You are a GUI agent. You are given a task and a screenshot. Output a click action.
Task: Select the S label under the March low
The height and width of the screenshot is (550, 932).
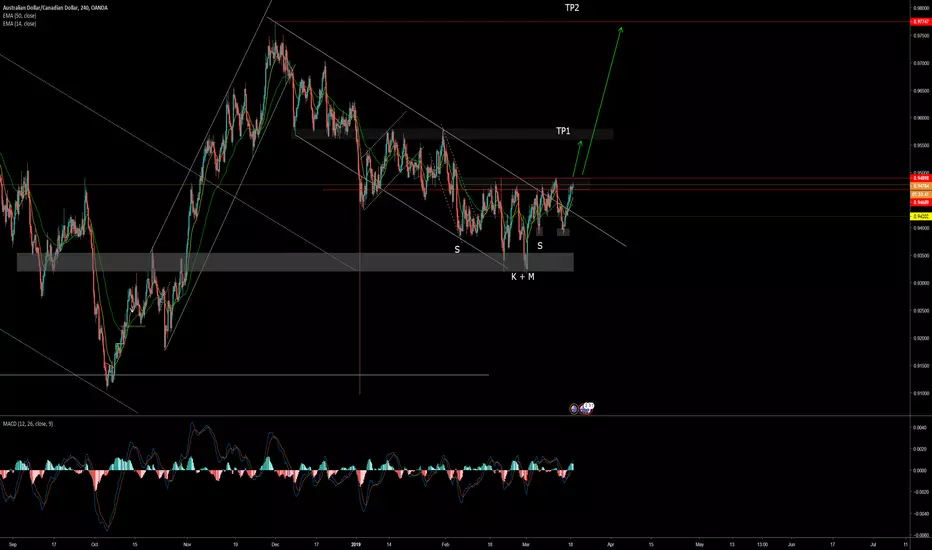coord(540,246)
